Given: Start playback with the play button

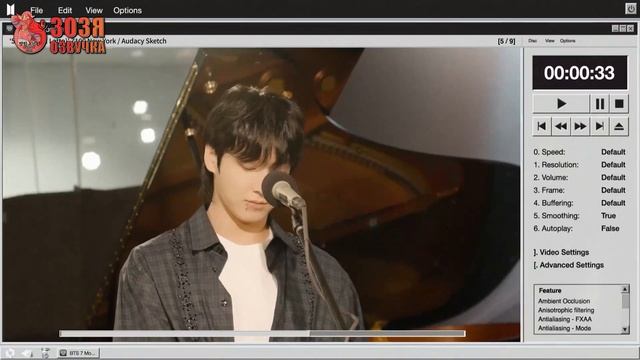Looking at the screenshot, I should pos(561,104).
